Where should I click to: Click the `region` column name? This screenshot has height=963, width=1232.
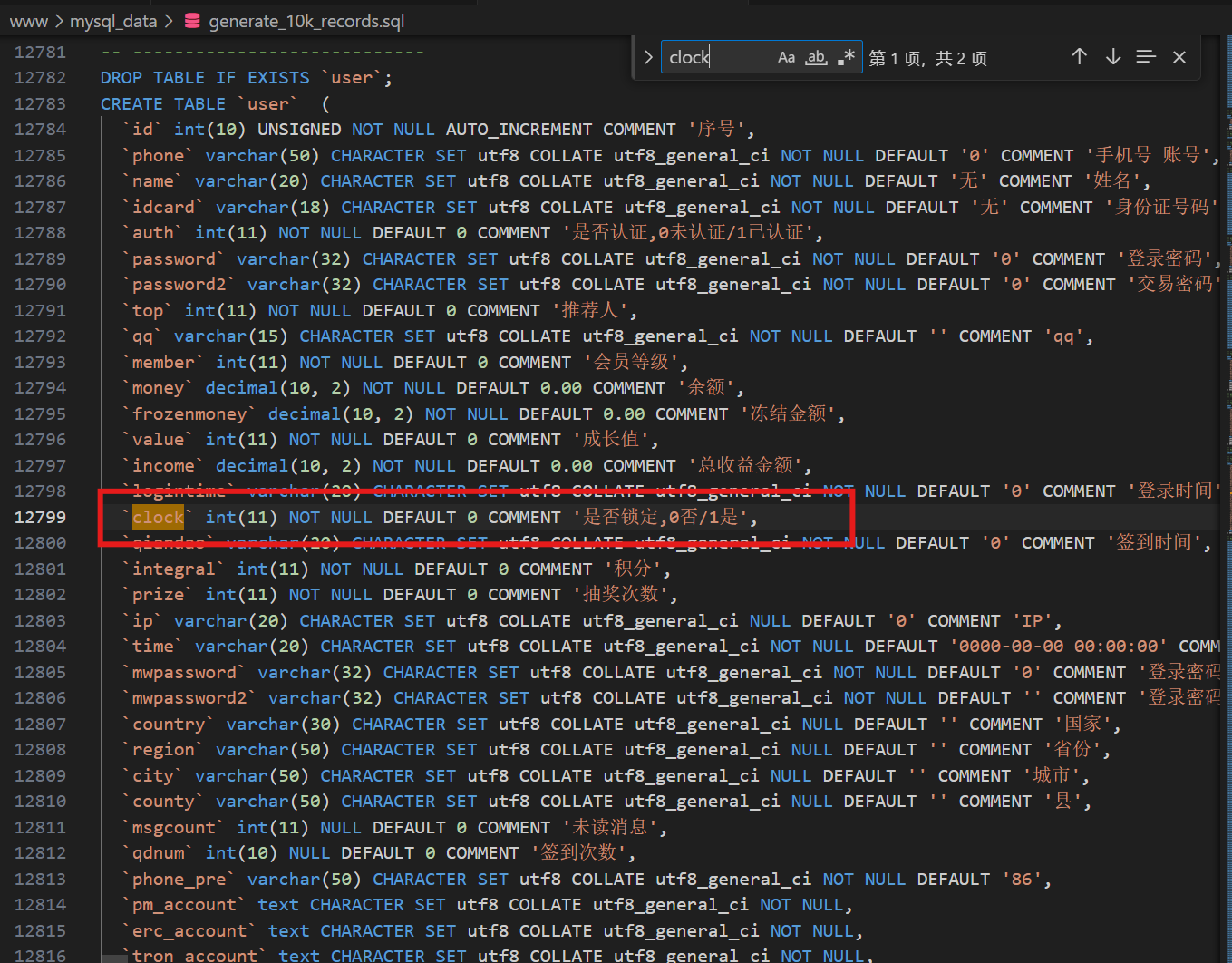164,750
